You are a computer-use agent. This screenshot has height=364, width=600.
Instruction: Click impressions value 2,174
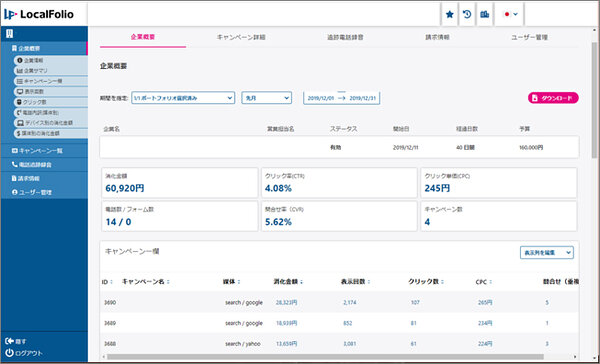coord(350,302)
